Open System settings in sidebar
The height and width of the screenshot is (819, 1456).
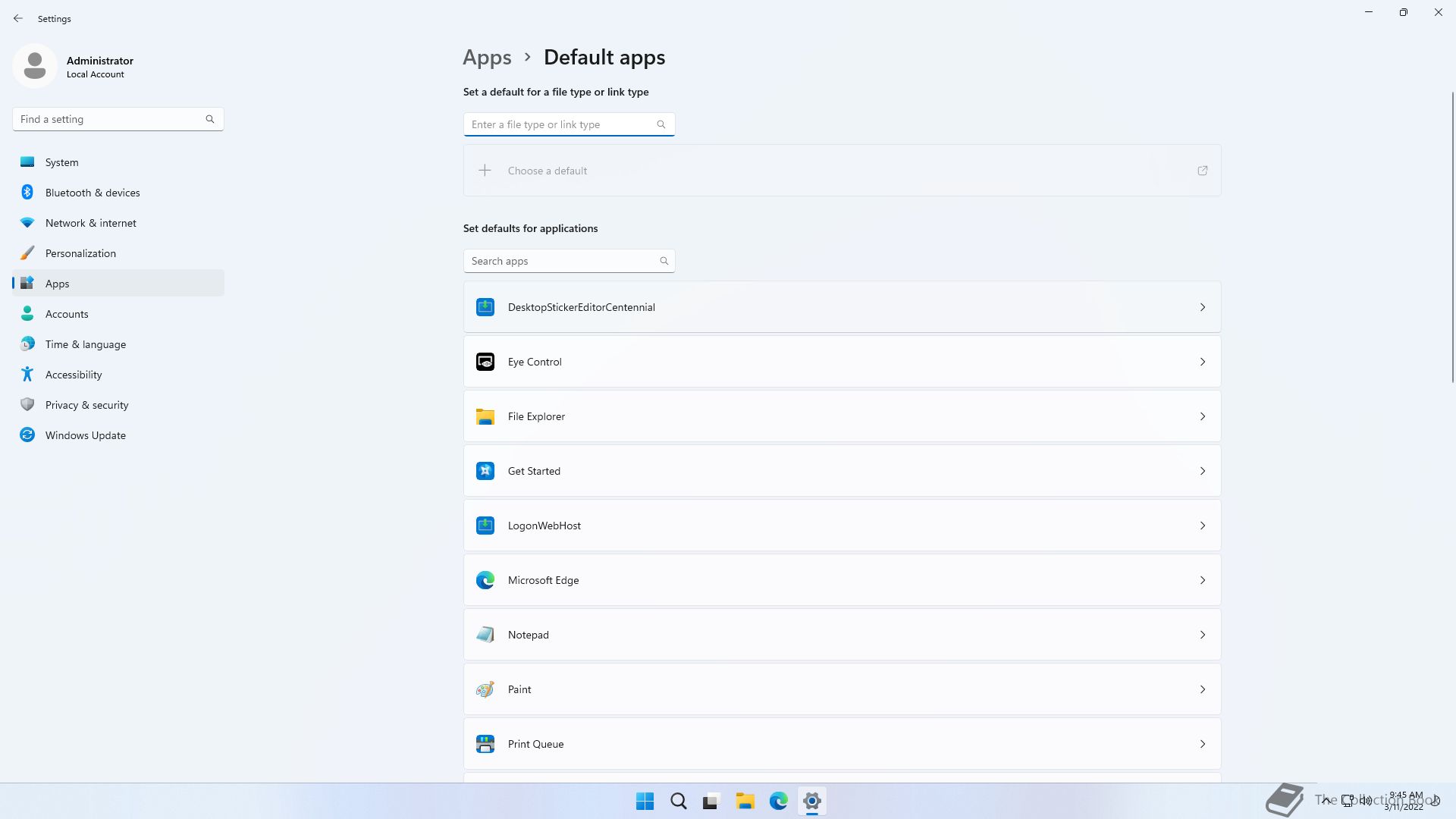click(x=118, y=162)
